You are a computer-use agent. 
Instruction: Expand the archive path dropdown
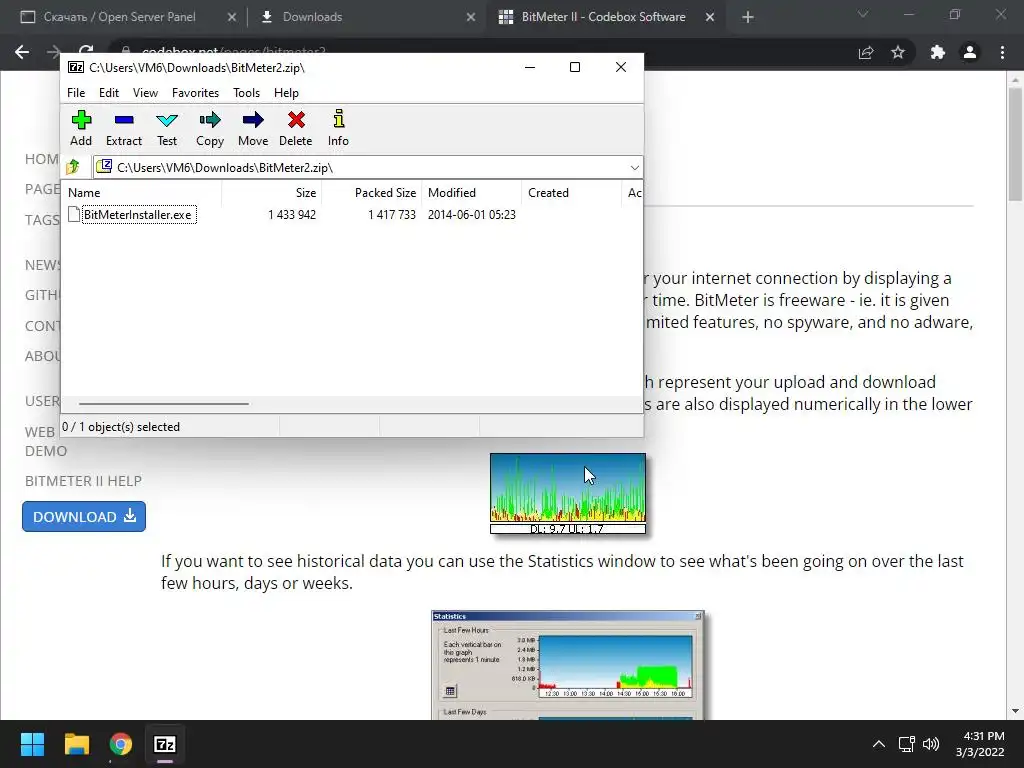[x=634, y=168]
